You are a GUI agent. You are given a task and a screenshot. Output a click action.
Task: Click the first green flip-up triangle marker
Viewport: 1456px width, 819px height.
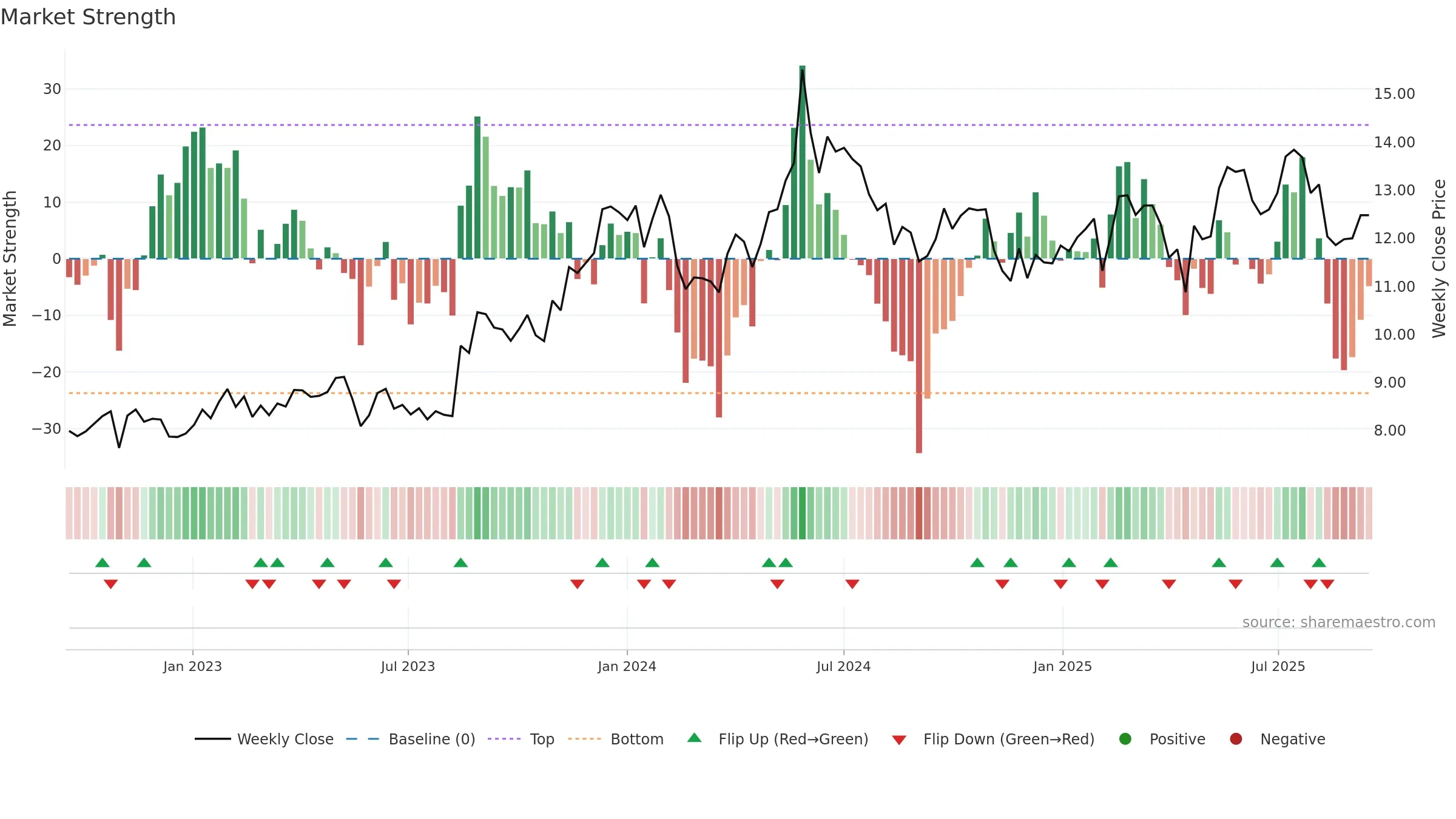click(x=103, y=562)
